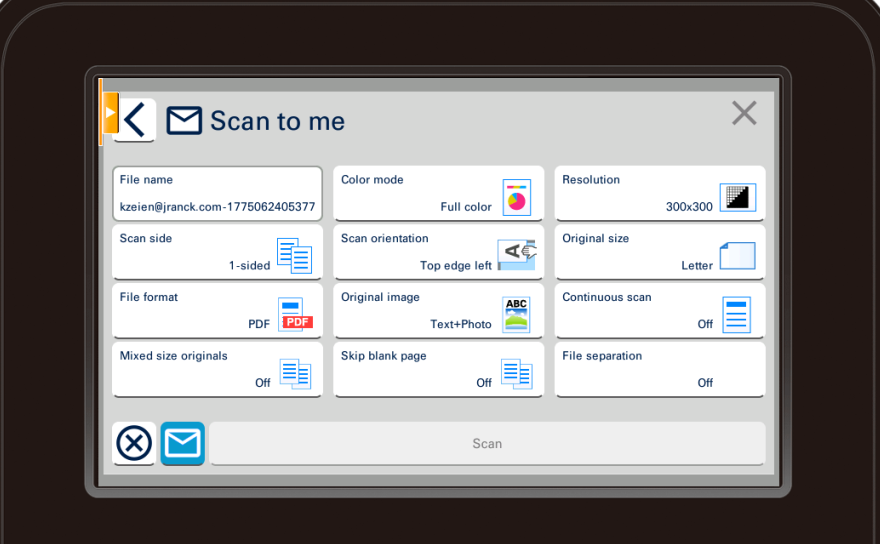This screenshot has height=544, width=880.
Task: Open the File separation setting
Action: [660, 370]
